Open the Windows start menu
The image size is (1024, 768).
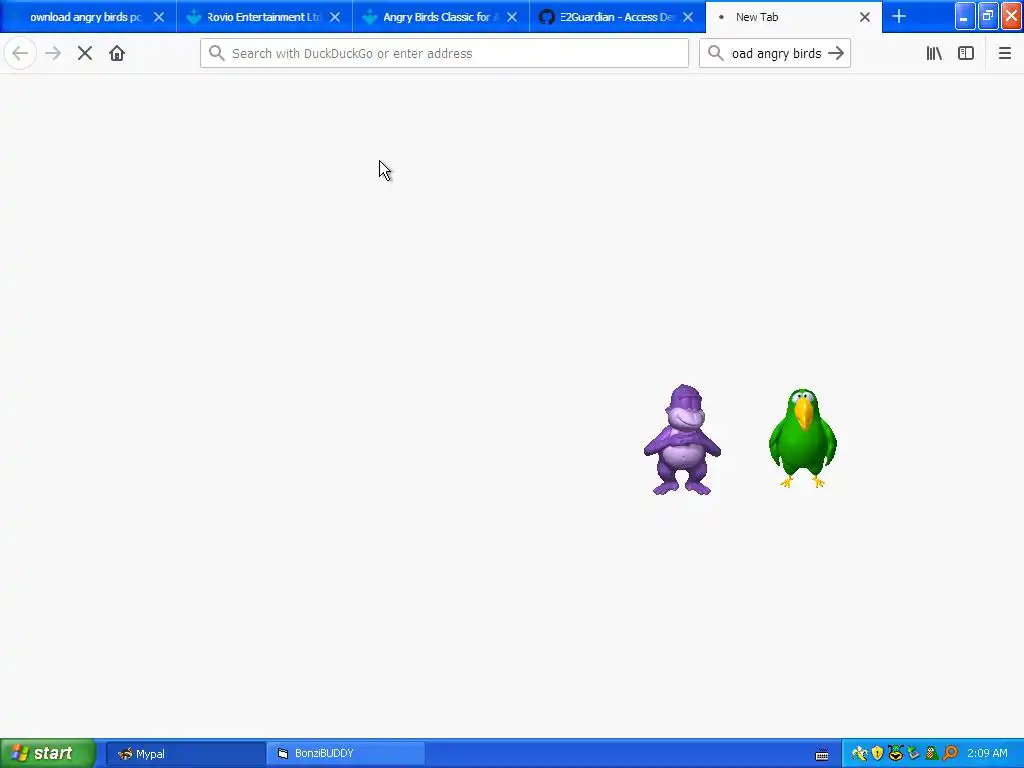click(x=47, y=753)
